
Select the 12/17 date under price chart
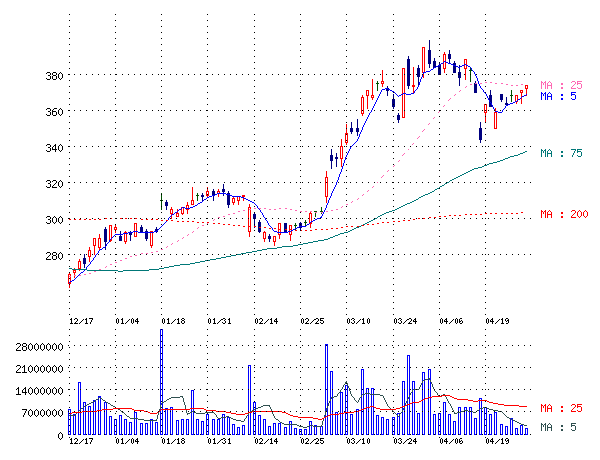82,321
